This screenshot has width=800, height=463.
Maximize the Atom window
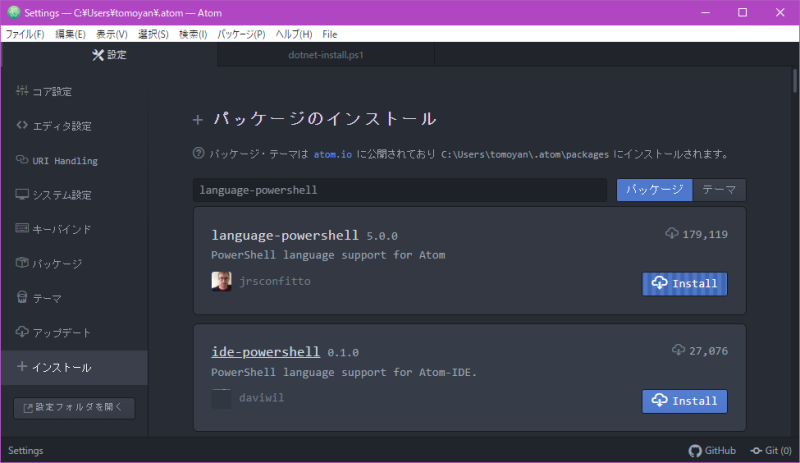tap(743, 12)
